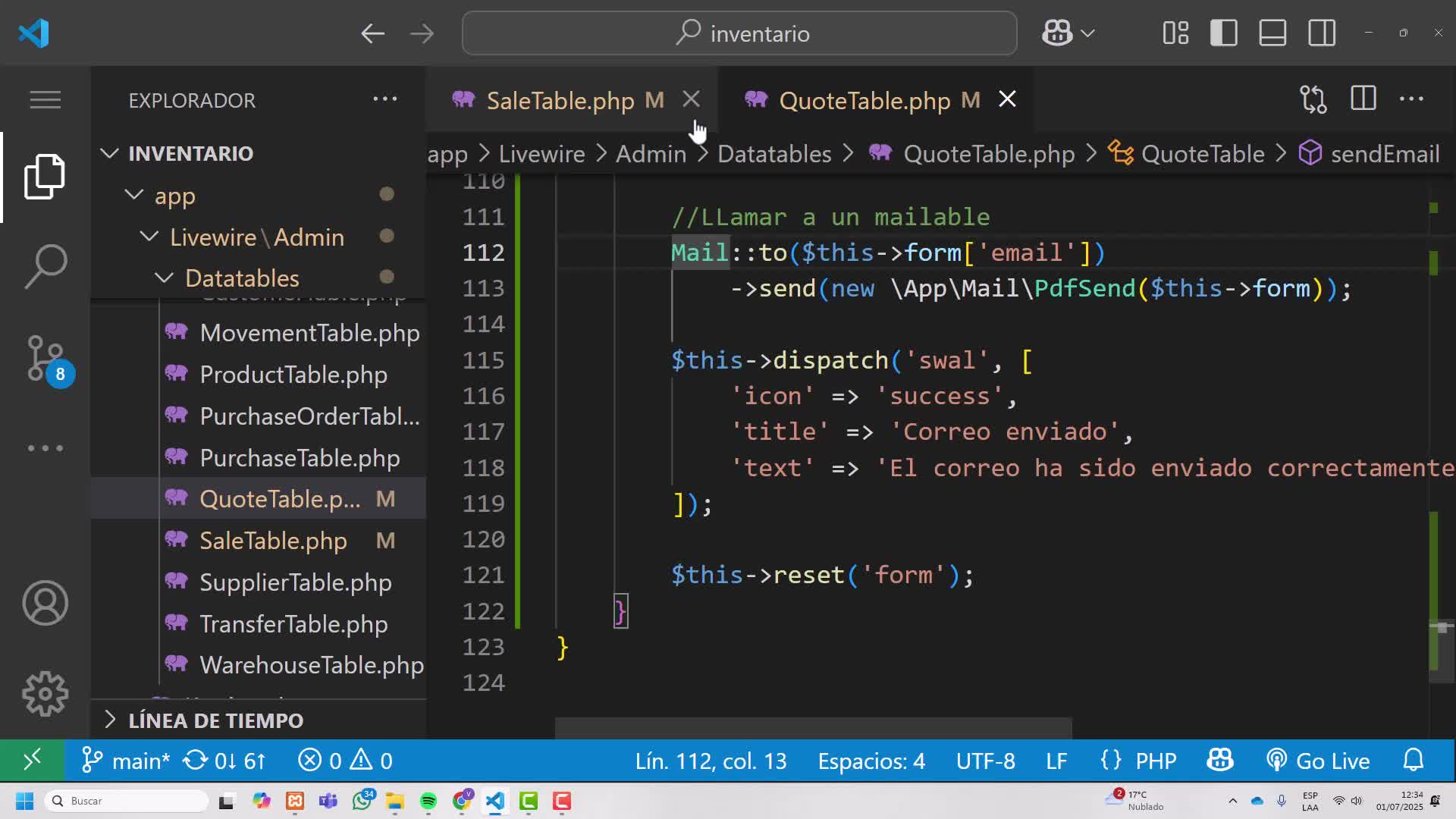This screenshot has width=1456, height=819.
Task: Click the main* branch in status bar
Action: click(125, 761)
